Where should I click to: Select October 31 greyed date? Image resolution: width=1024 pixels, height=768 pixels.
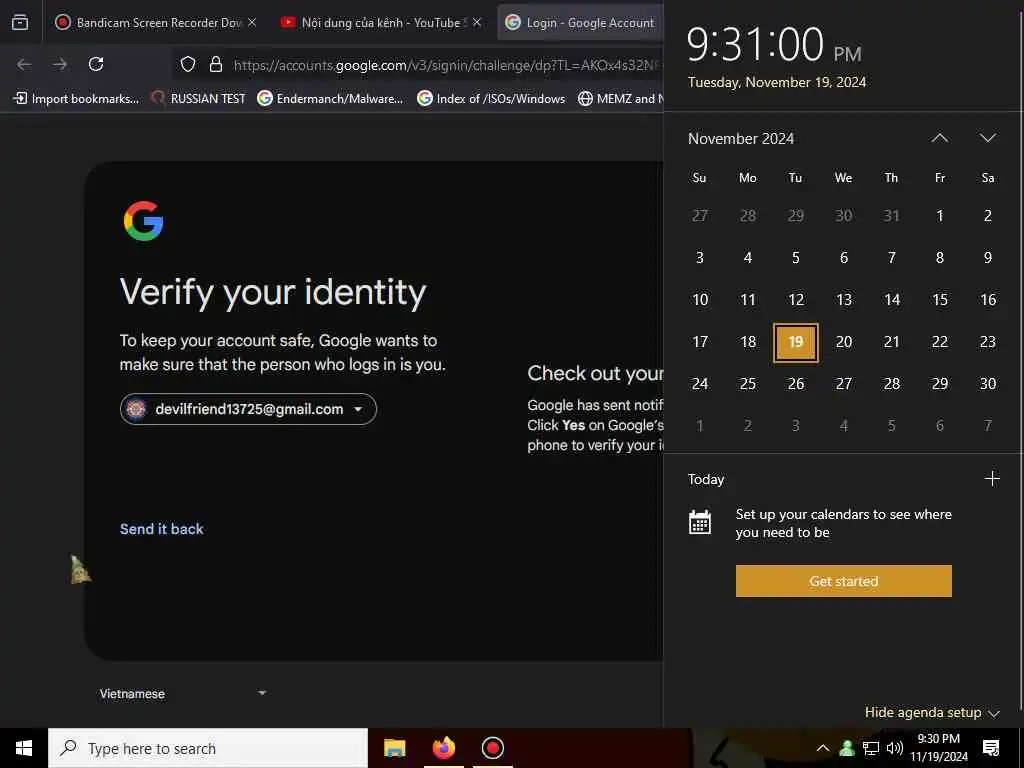pos(891,216)
